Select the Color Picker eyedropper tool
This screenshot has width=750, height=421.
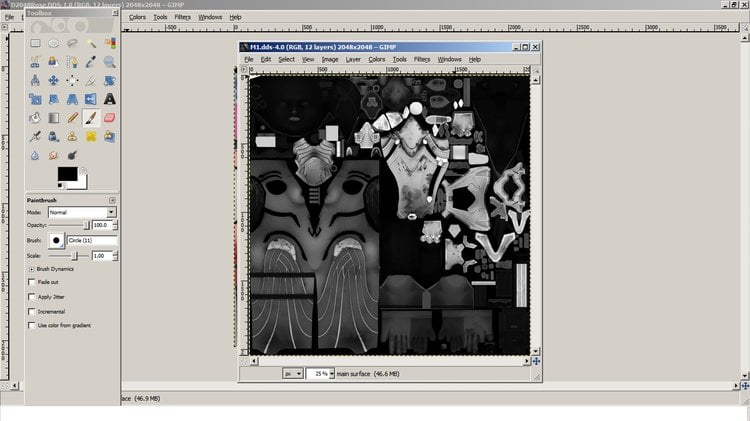[91, 62]
